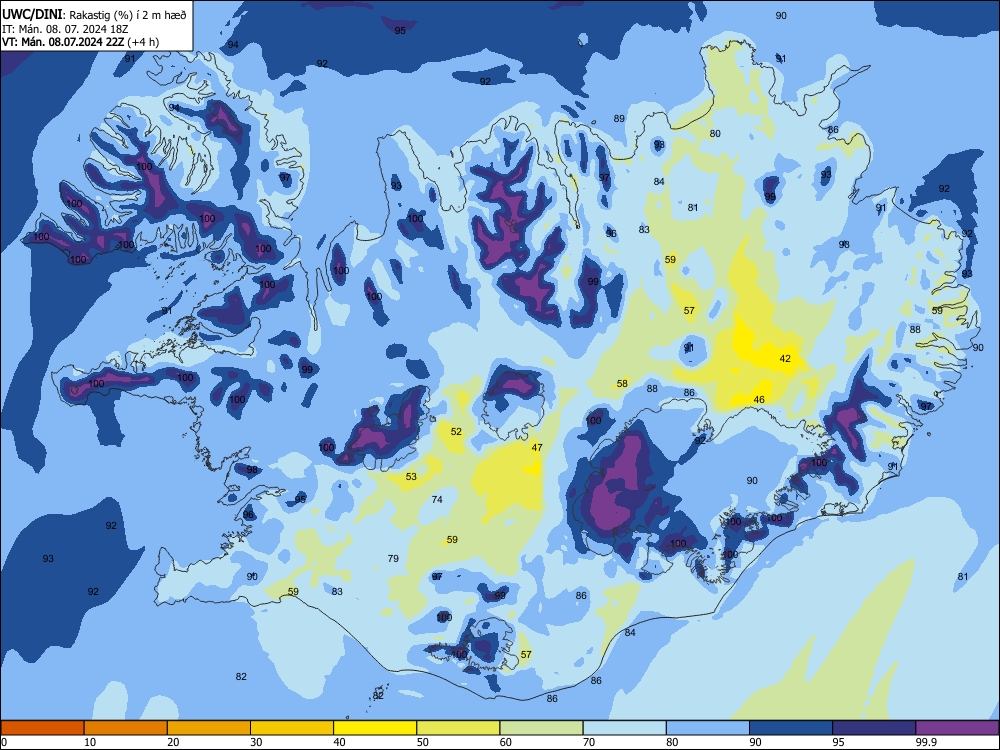Click the 47 value in the yellow area
1000x750 pixels.
[x=537, y=448]
